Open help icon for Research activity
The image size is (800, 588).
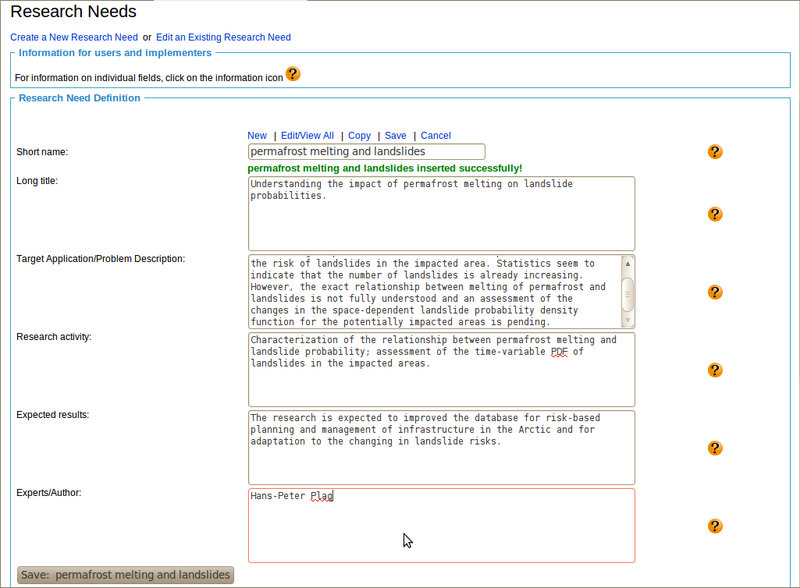715,370
